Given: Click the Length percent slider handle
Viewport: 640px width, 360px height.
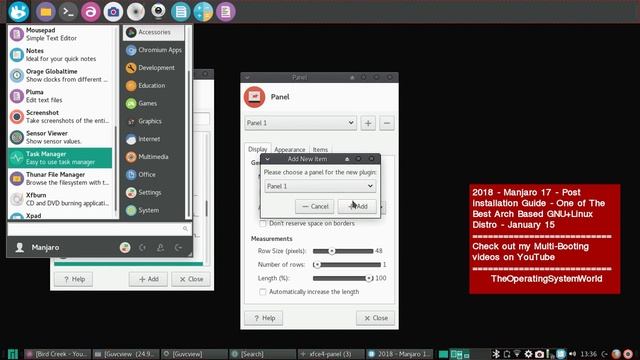Looking at the screenshot, I should (369, 278).
